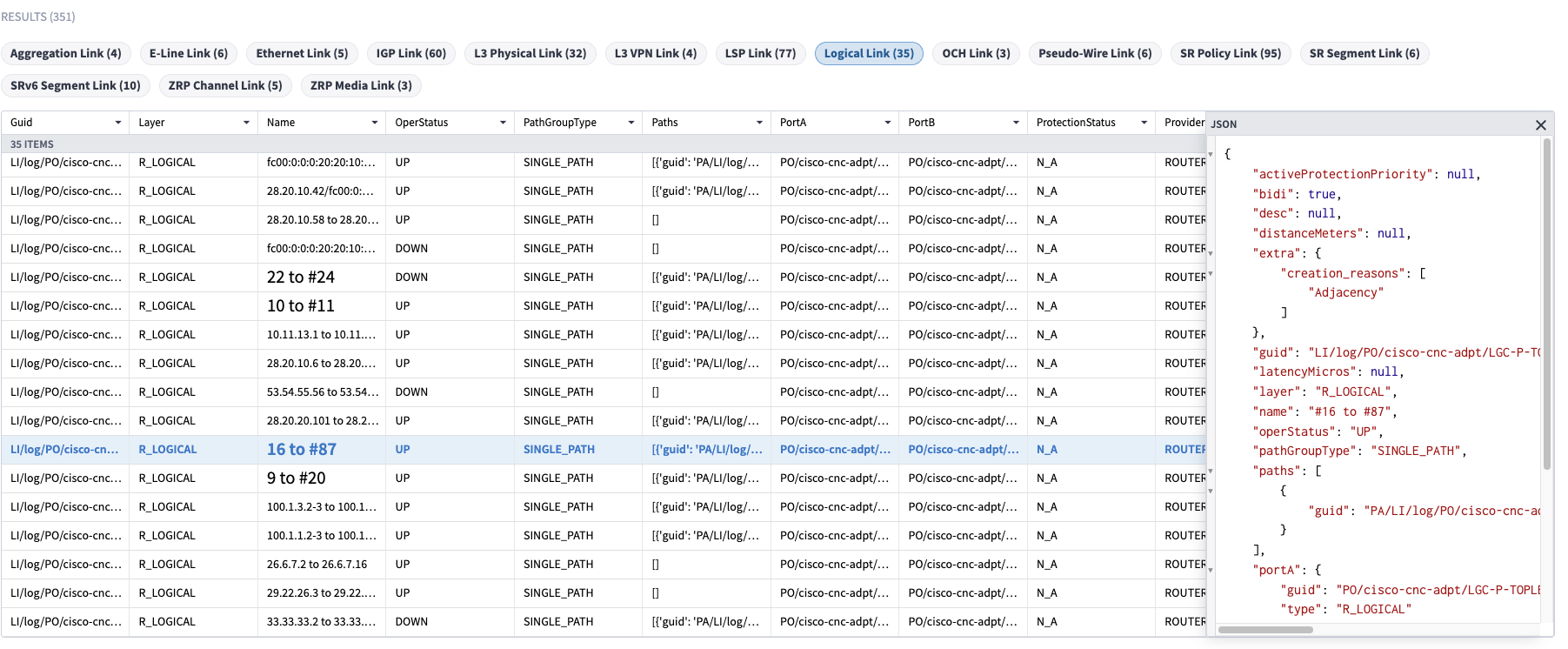Collapse the root JSON object arrow

(x=1211, y=154)
